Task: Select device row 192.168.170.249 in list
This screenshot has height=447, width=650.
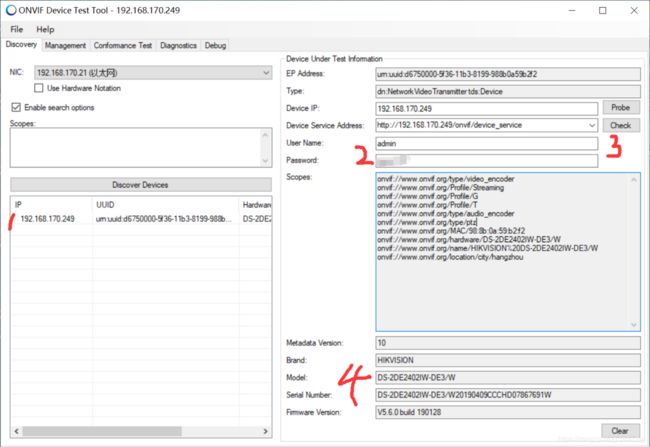Action: (141, 219)
